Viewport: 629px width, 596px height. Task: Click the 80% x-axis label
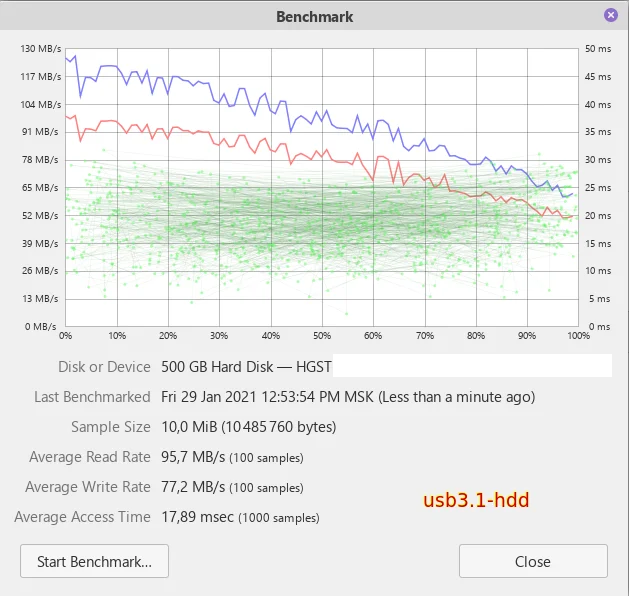click(x=476, y=336)
